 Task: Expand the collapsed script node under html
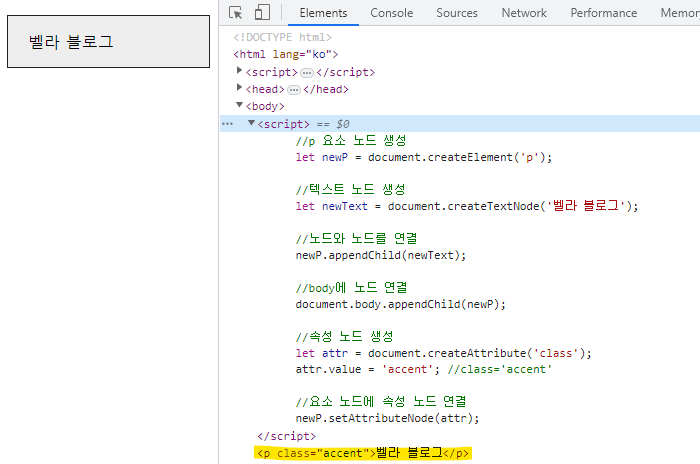[239, 71]
